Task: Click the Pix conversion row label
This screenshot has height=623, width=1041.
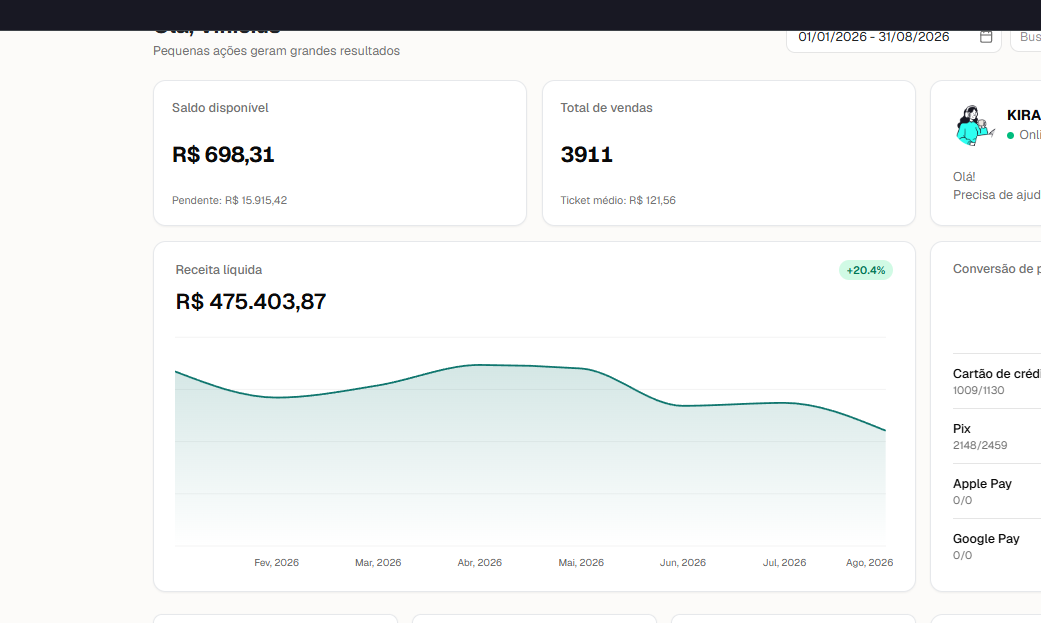Action: [961, 429]
